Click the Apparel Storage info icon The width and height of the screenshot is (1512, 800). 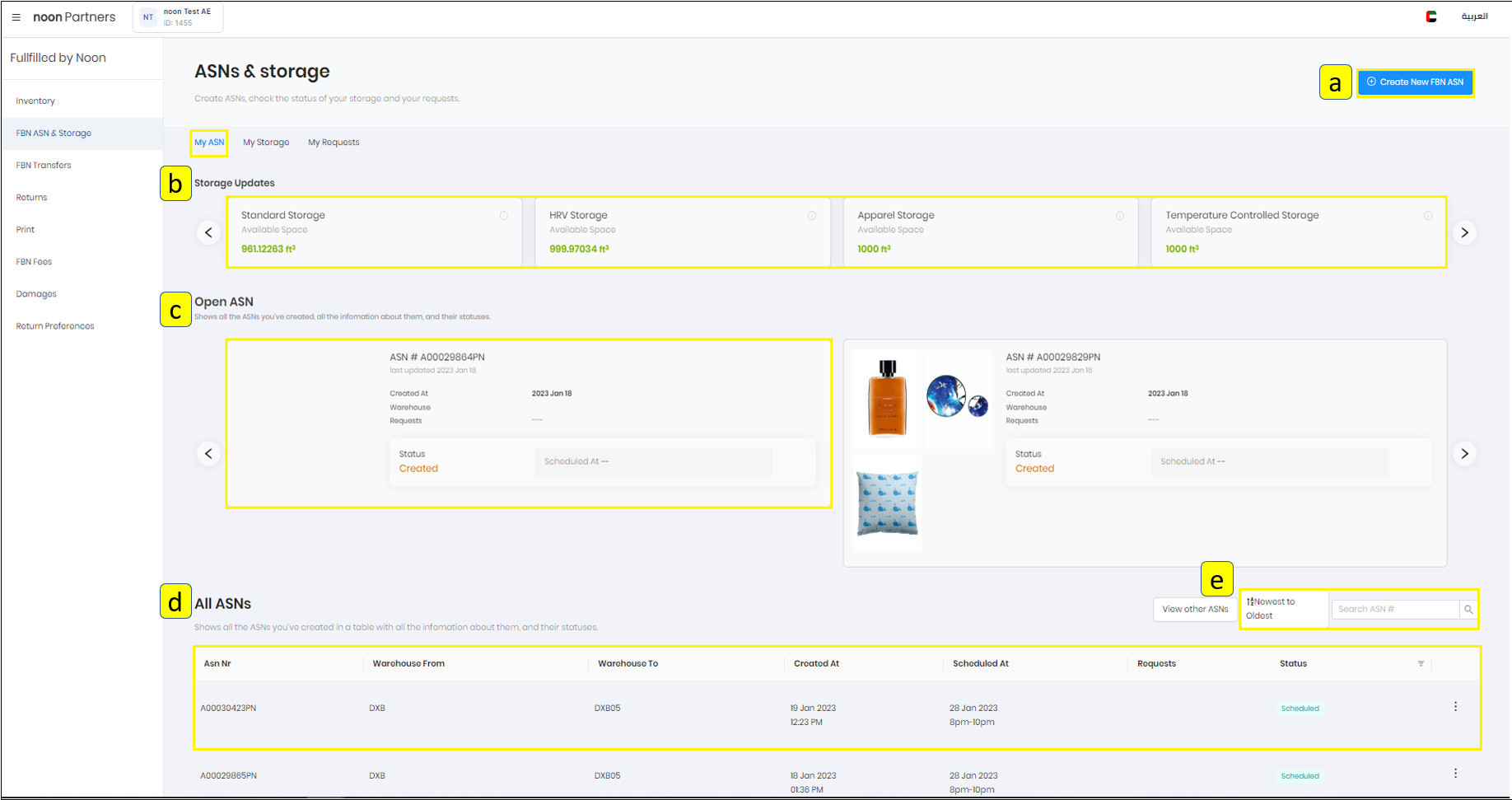point(1120,216)
